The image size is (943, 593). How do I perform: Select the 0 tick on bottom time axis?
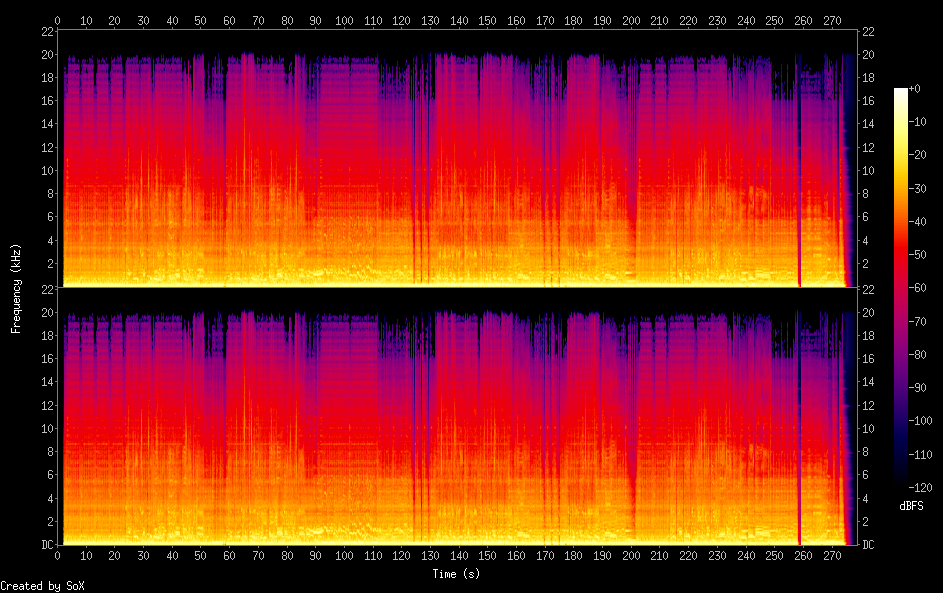coord(58,556)
